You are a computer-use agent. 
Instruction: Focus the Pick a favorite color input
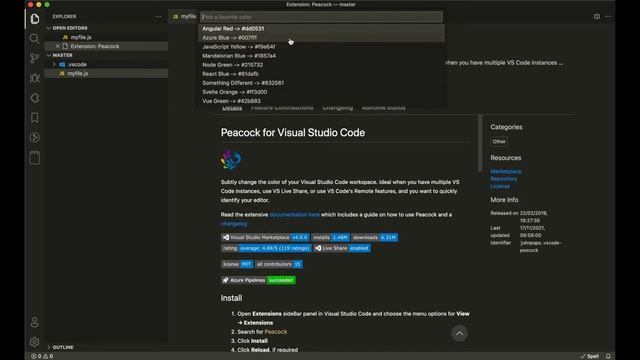pyautogui.click(x=321, y=17)
